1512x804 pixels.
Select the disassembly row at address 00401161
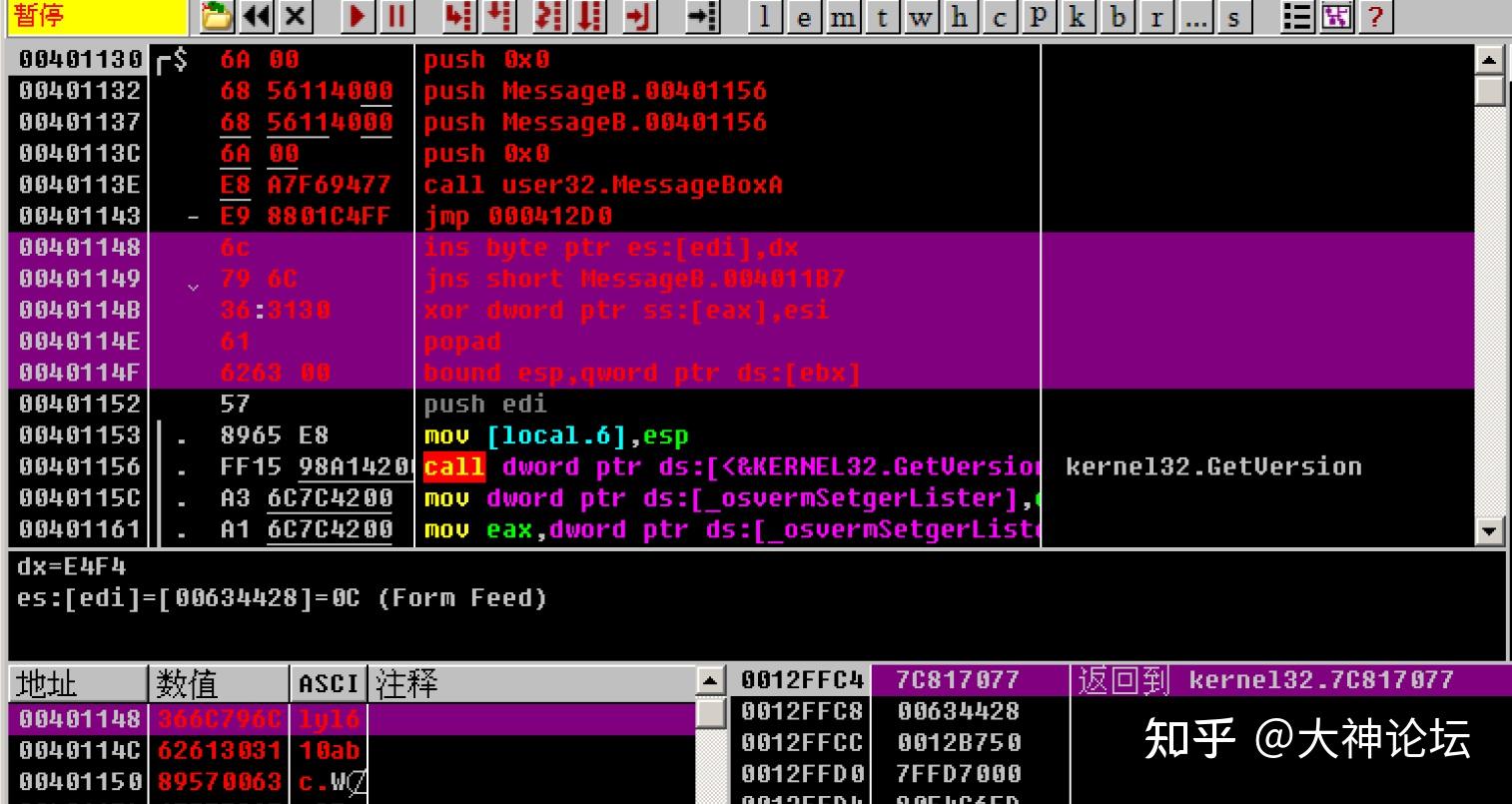(x=741, y=529)
